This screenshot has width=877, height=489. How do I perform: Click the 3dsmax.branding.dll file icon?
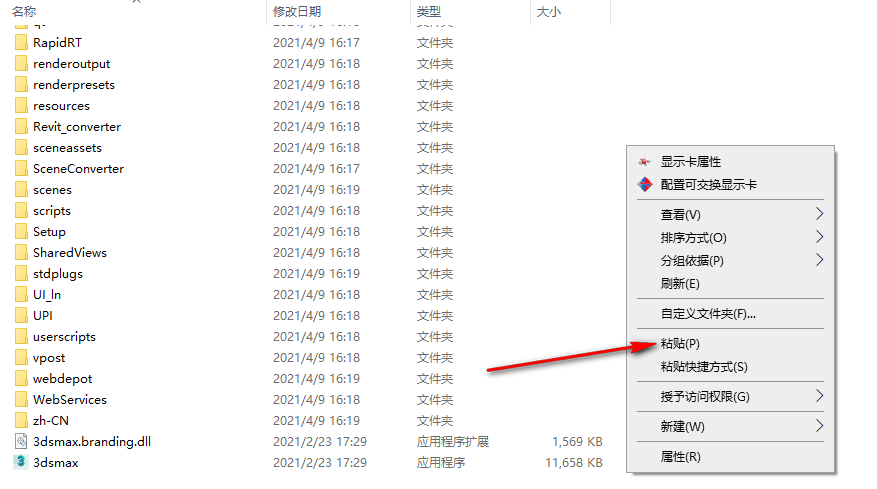(21, 441)
